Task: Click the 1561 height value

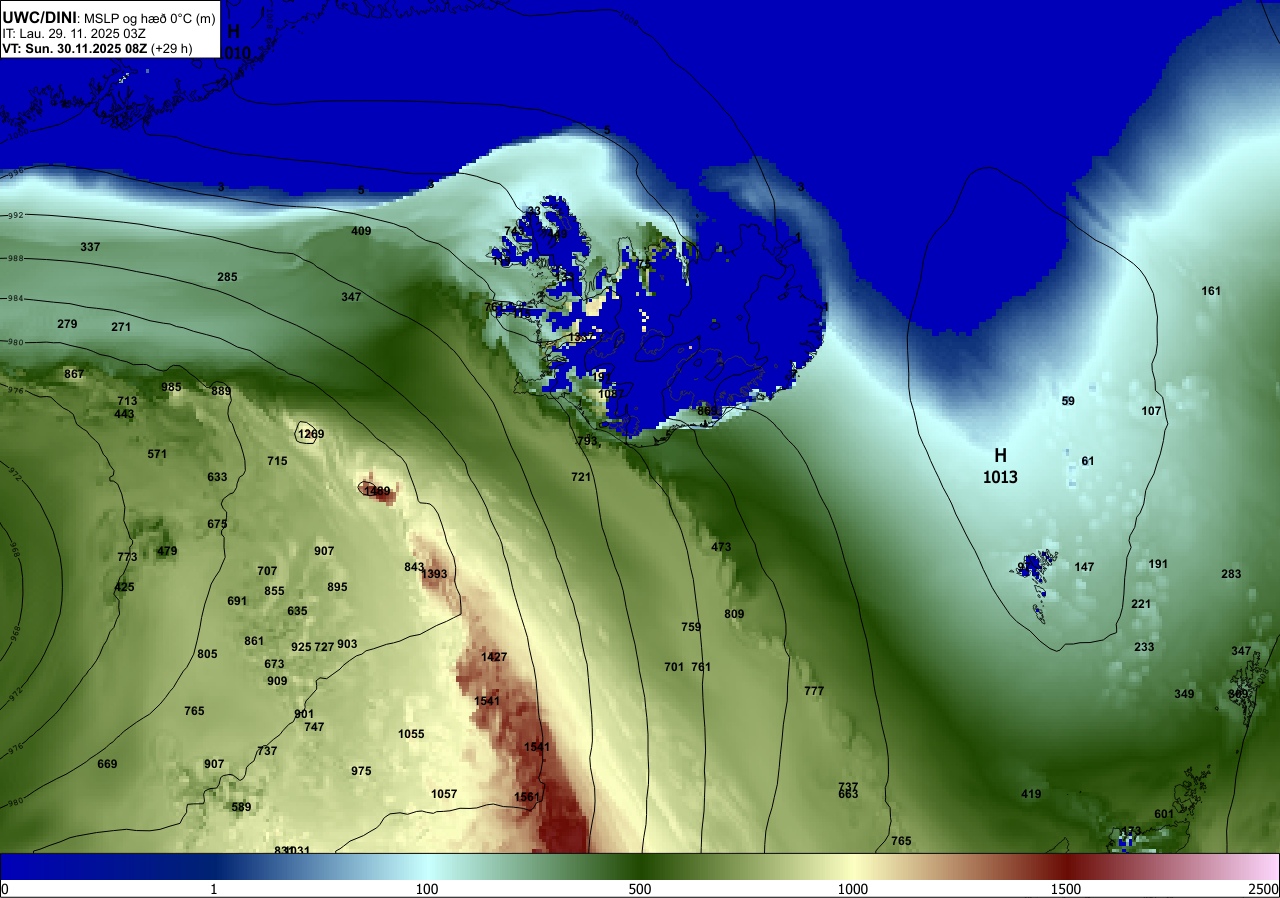Action: point(527,797)
